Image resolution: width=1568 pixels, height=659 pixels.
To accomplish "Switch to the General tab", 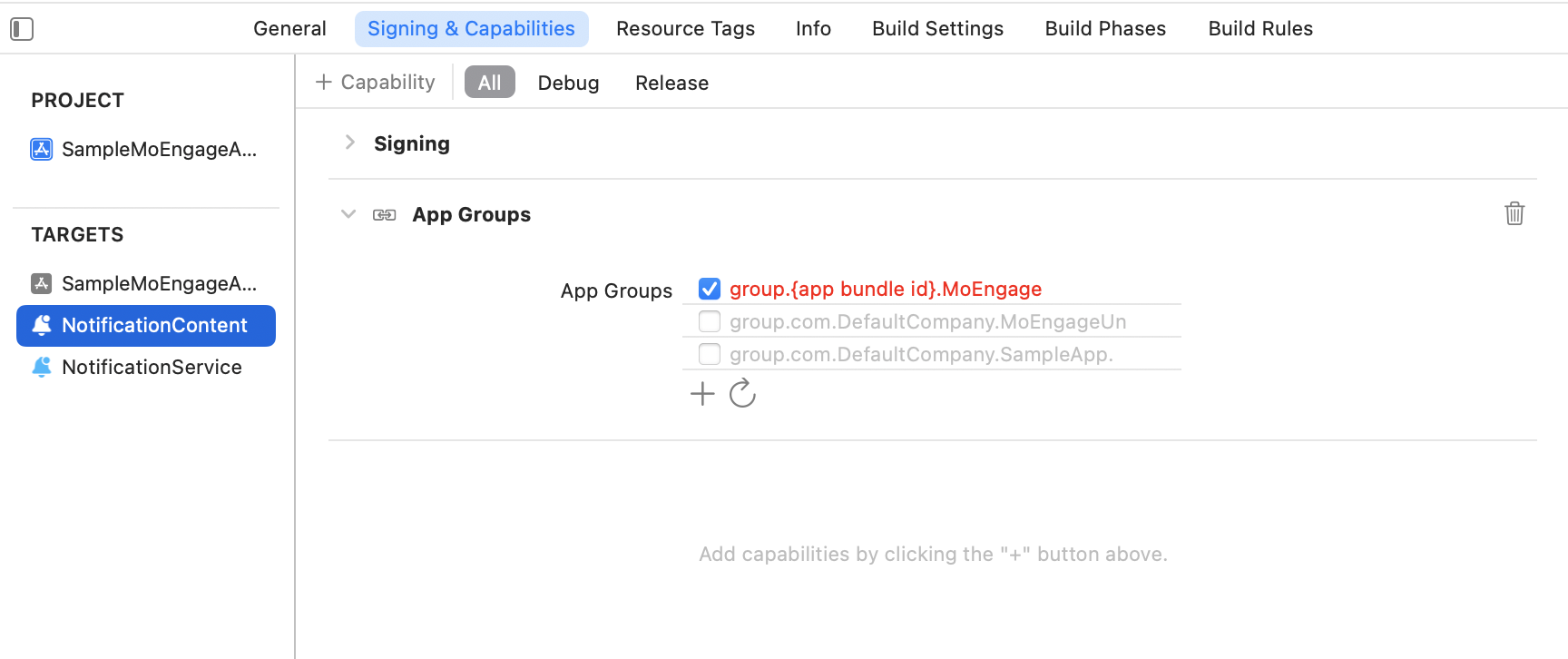I will coord(289,29).
